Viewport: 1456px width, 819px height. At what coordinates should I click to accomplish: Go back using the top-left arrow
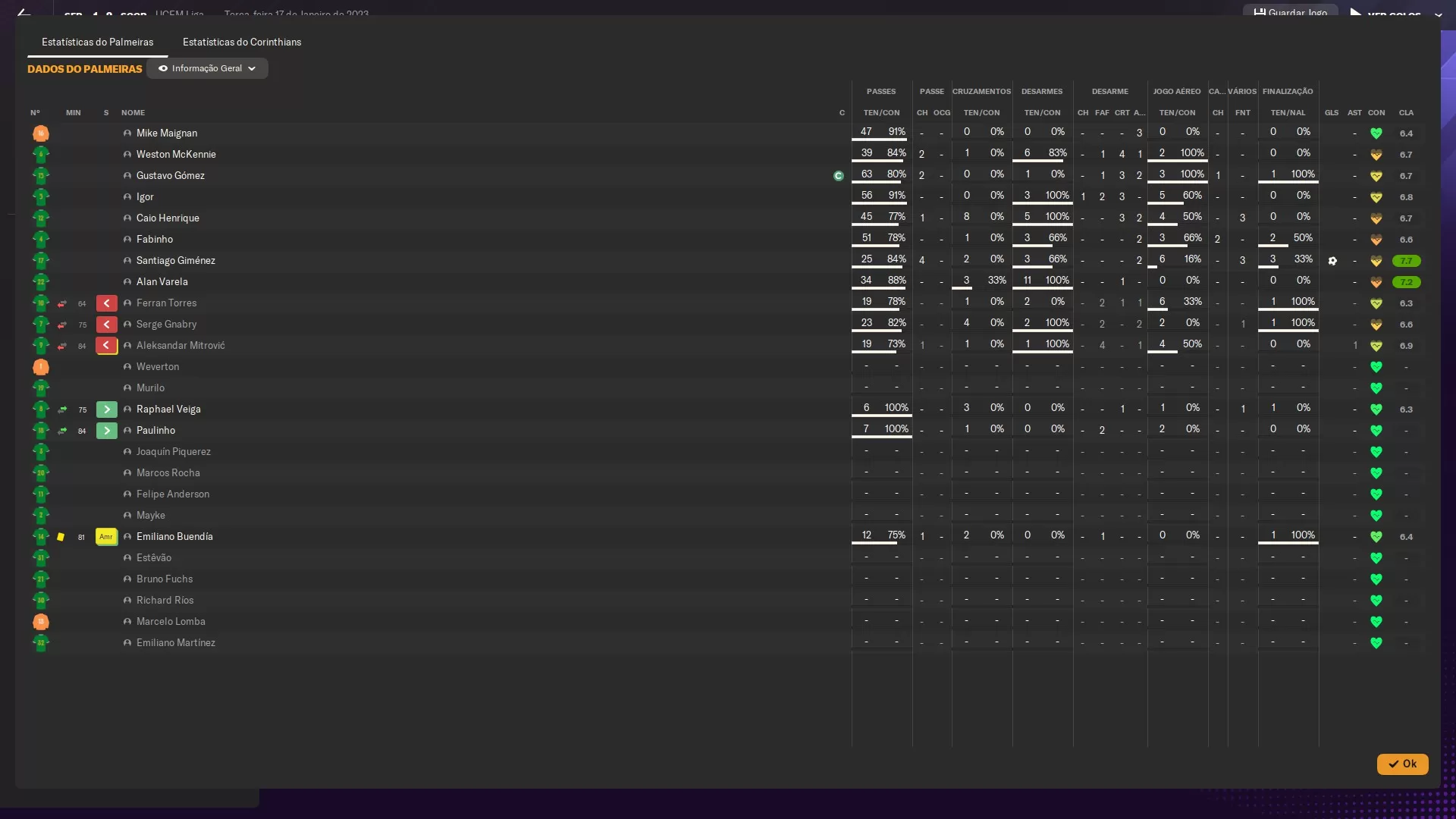point(24,13)
